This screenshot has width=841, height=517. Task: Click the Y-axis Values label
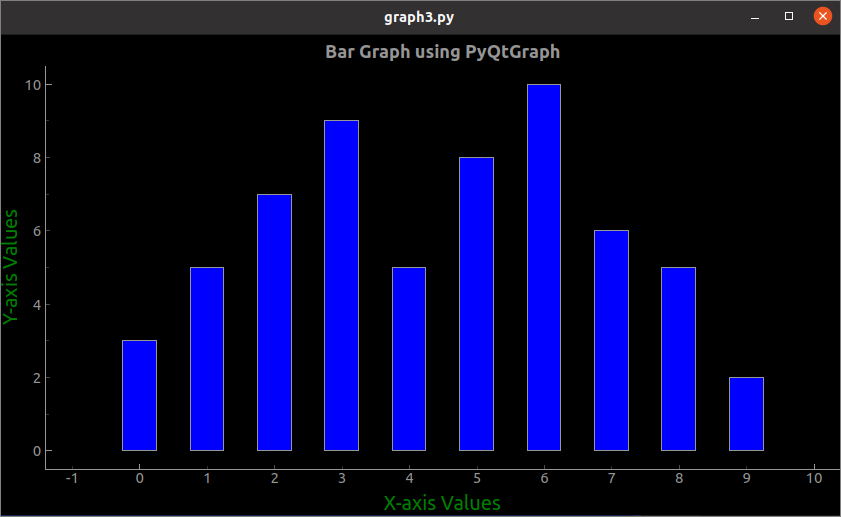10,267
